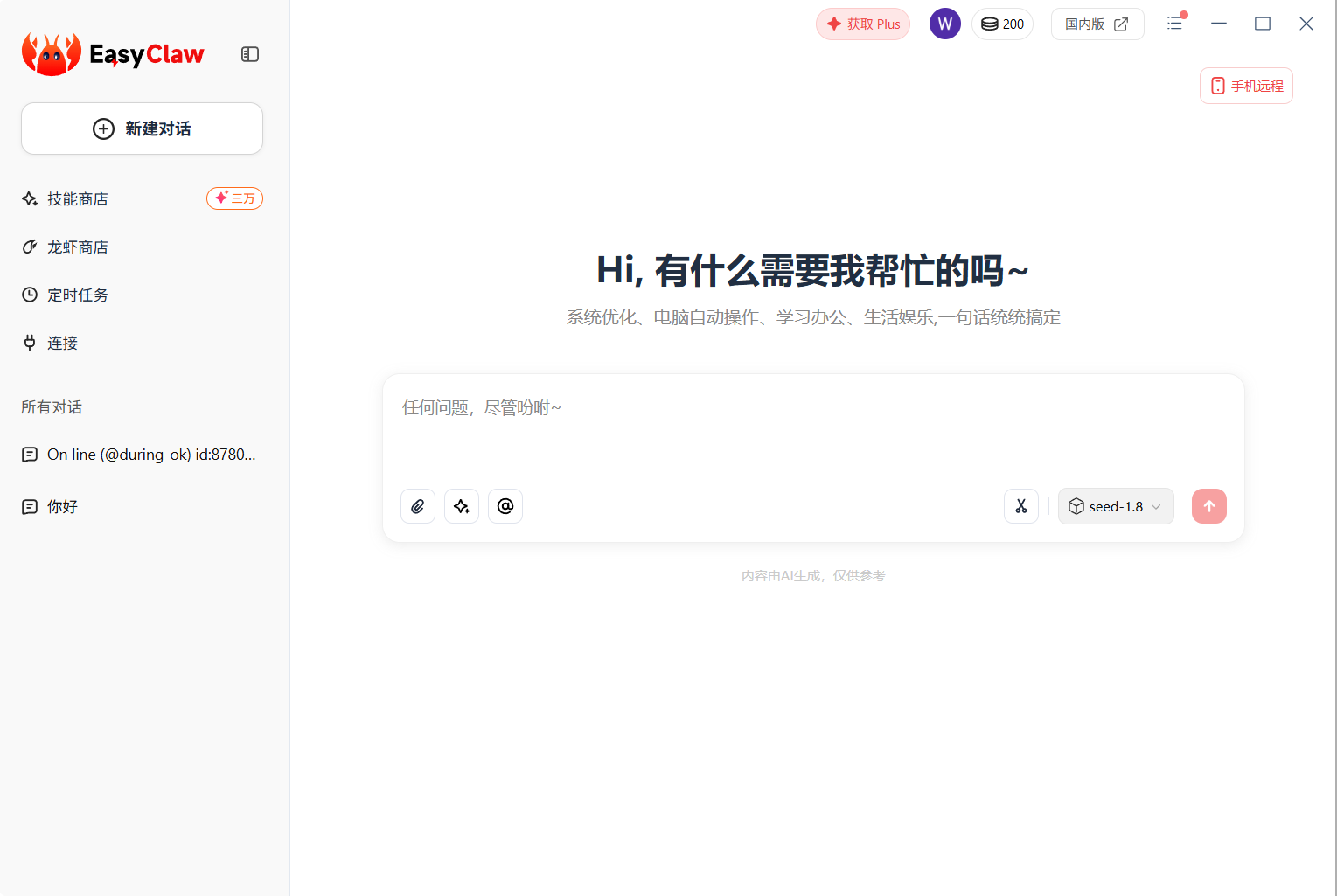Open 国内版 external link
Screen dimensions: 1337x896
click(x=1097, y=24)
